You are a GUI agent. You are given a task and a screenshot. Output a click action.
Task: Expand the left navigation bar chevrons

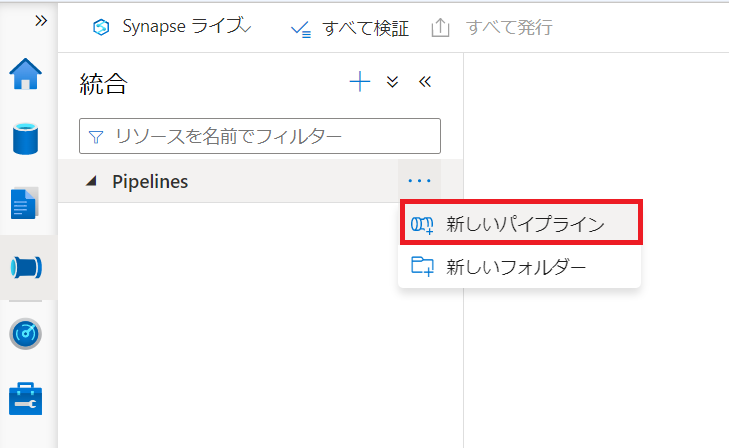pyautogui.click(x=40, y=21)
